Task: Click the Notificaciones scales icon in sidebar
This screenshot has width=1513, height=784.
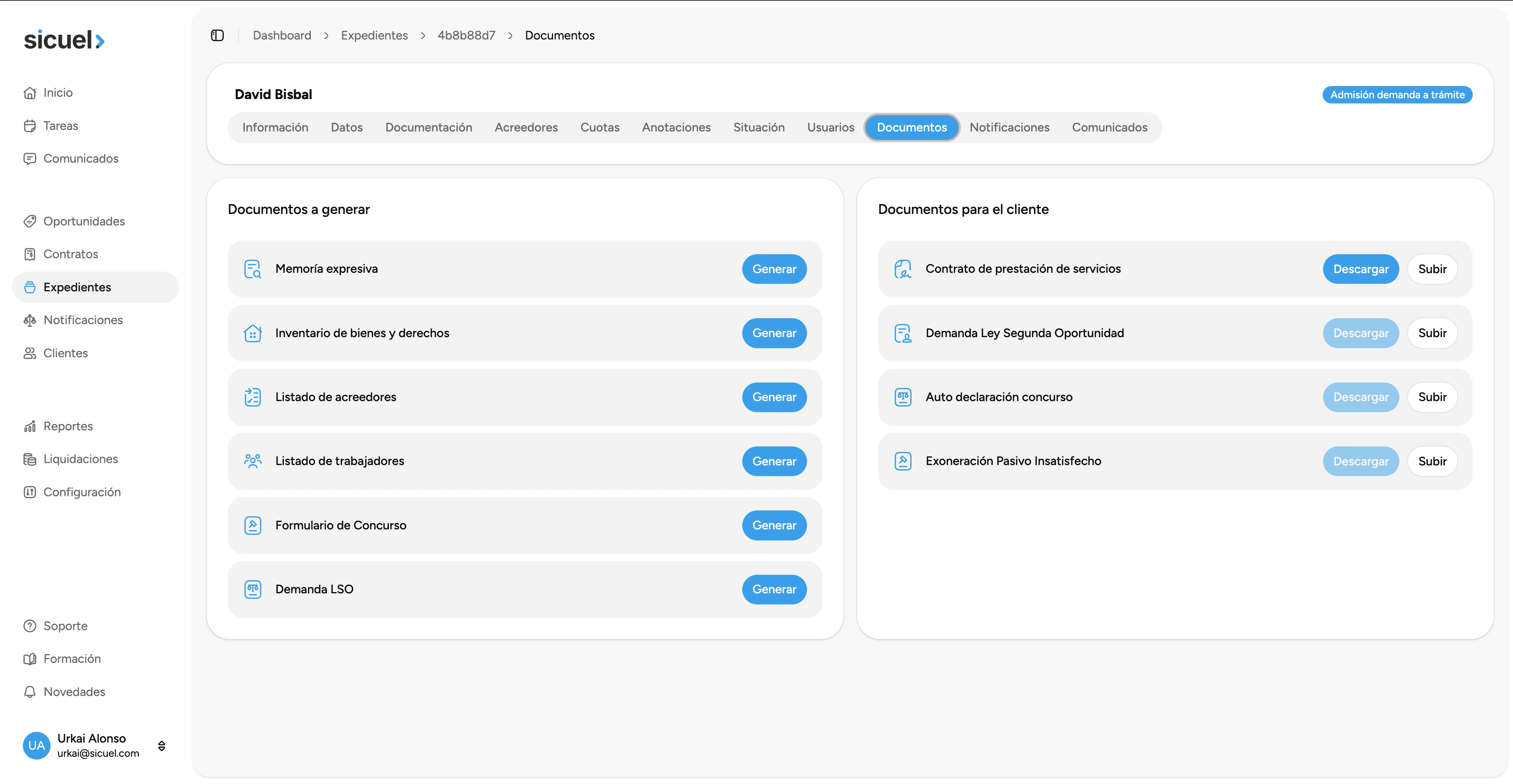Action: click(30, 320)
